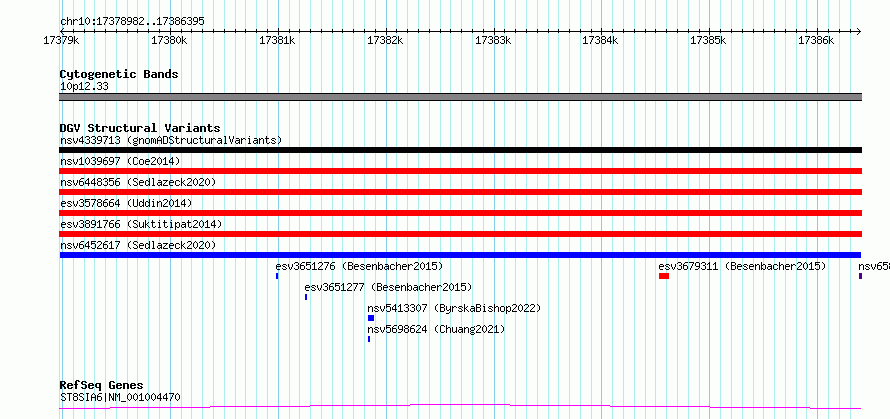The image size is (890, 419).
Task: Open nsv6452617 (Sedlazeck2020) variant label
Action: (138, 245)
